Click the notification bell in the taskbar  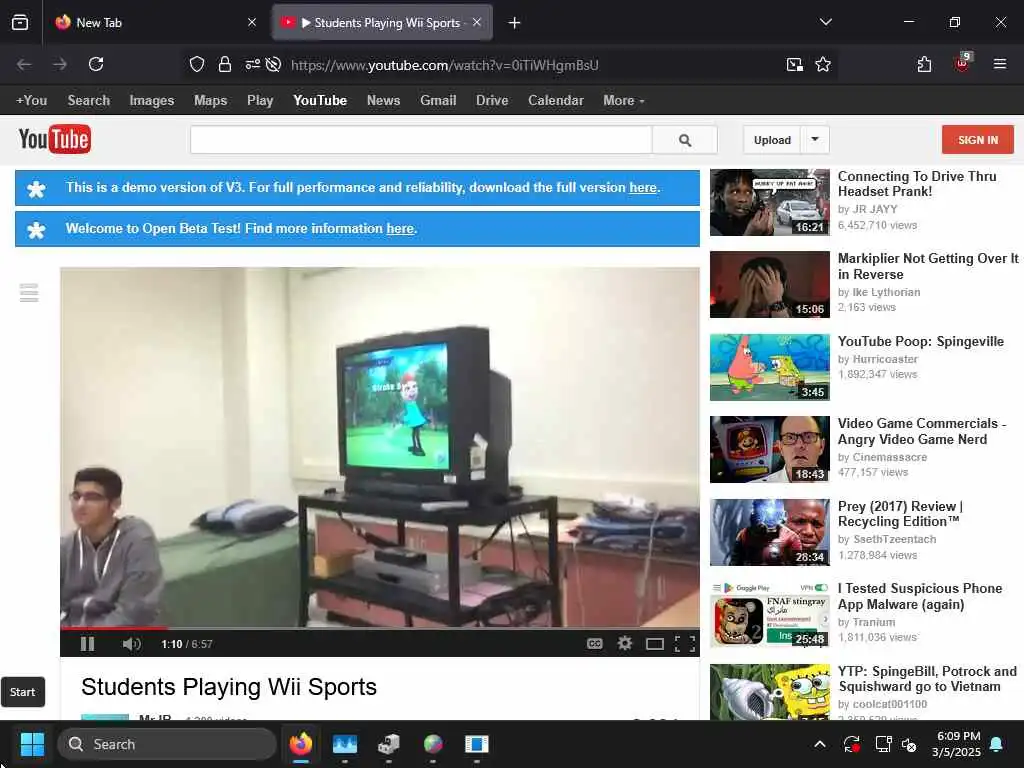[x=997, y=744]
